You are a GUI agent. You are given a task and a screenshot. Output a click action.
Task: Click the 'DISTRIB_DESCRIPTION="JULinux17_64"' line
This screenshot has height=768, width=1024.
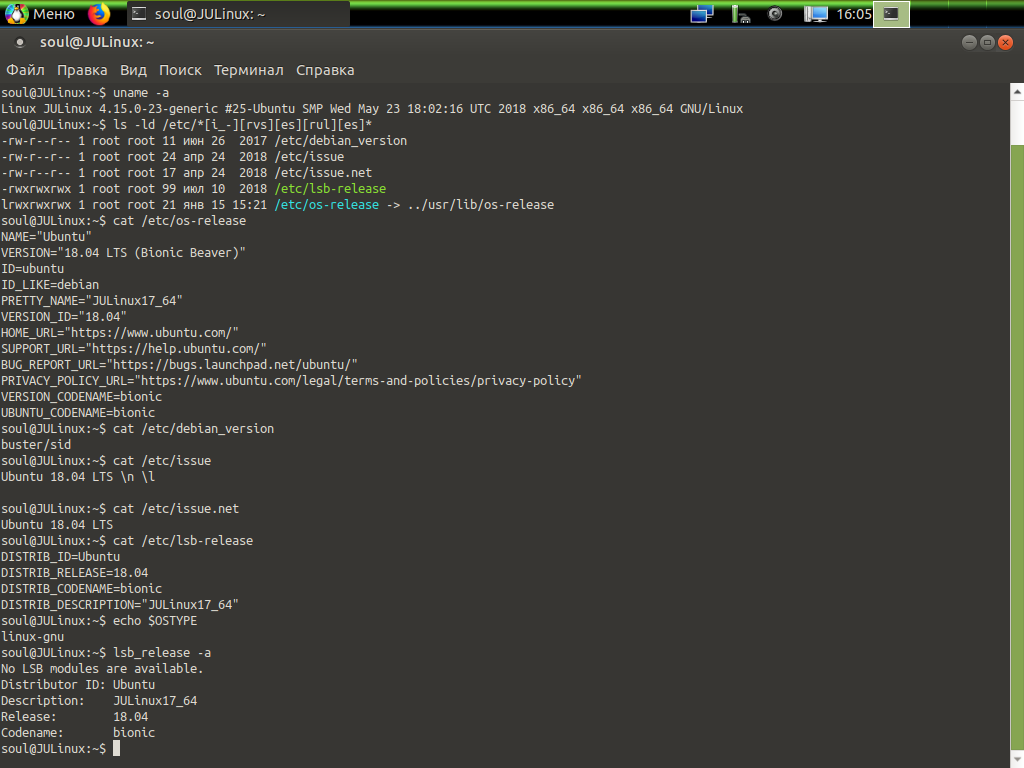tap(120, 605)
